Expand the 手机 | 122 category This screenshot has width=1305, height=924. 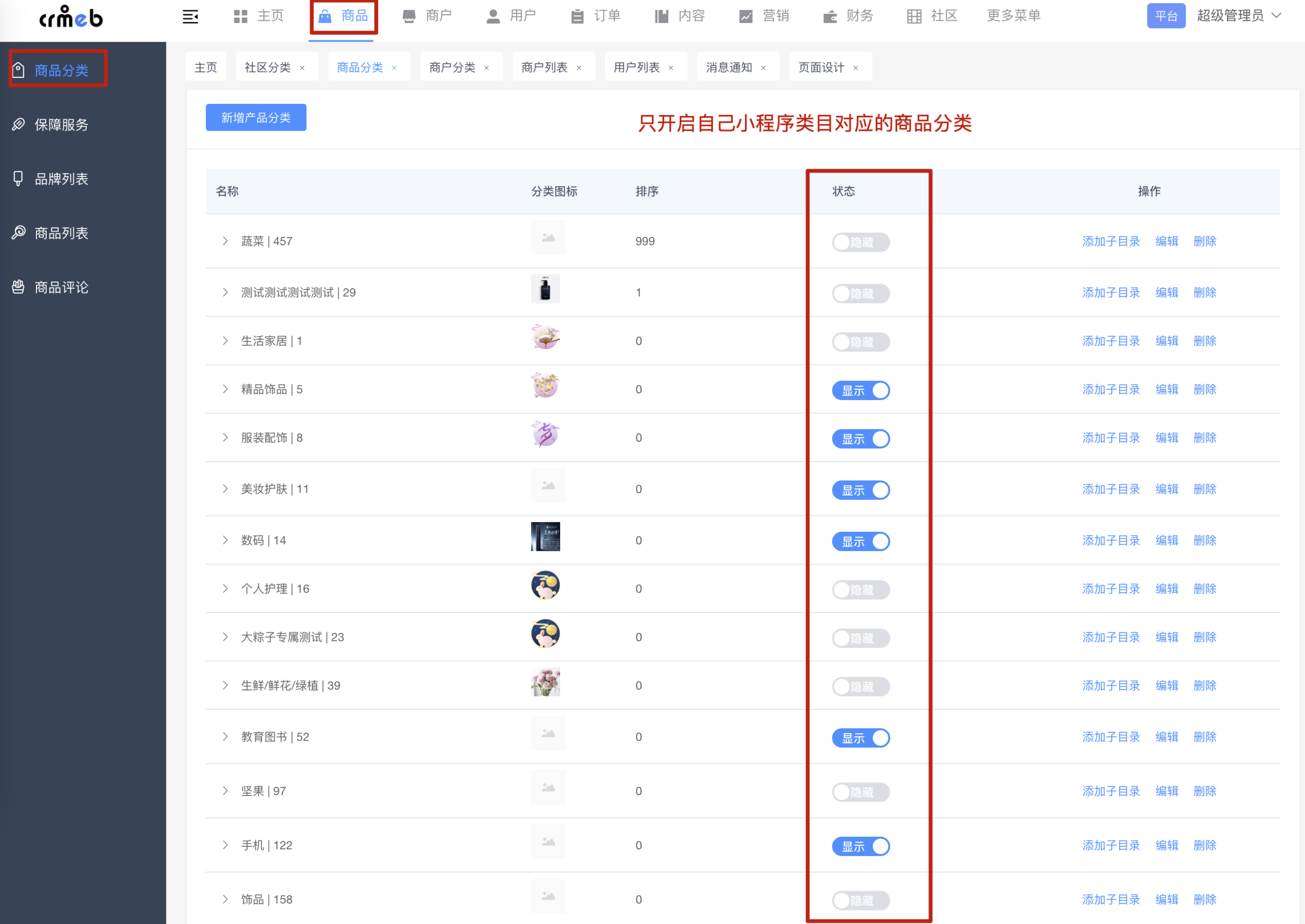point(226,845)
